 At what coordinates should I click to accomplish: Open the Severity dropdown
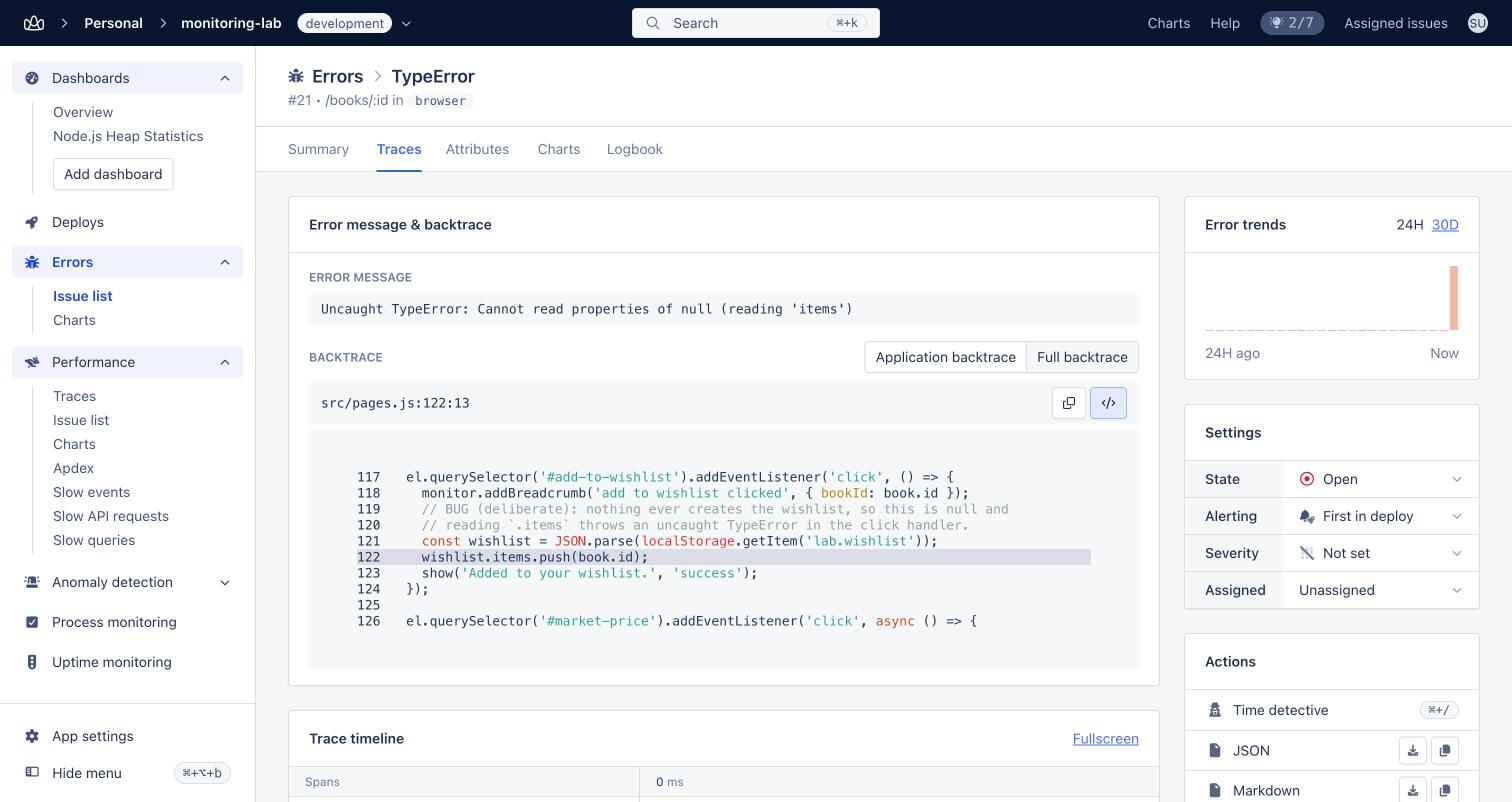pos(1380,553)
